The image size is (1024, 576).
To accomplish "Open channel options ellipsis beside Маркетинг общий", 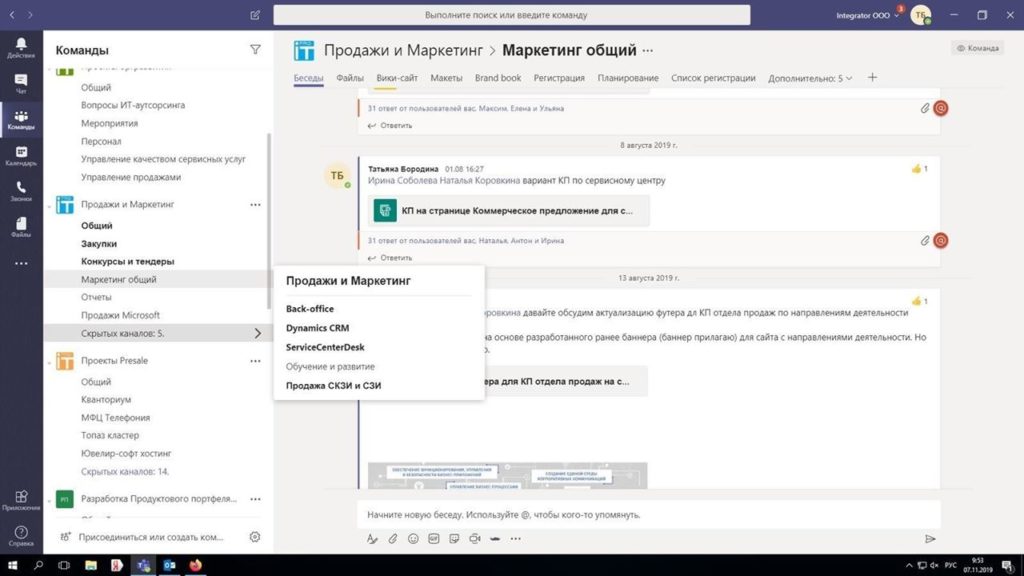I will pyautogui.click(x=647, y=50).
